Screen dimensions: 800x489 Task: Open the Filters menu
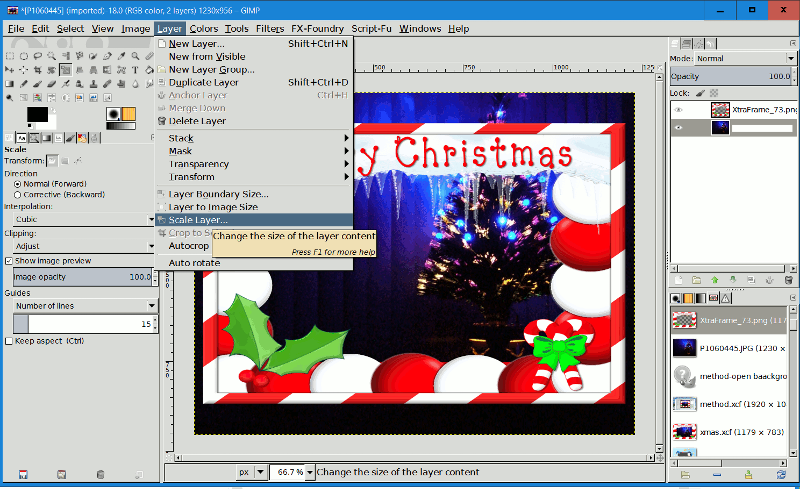pos(270,29)
